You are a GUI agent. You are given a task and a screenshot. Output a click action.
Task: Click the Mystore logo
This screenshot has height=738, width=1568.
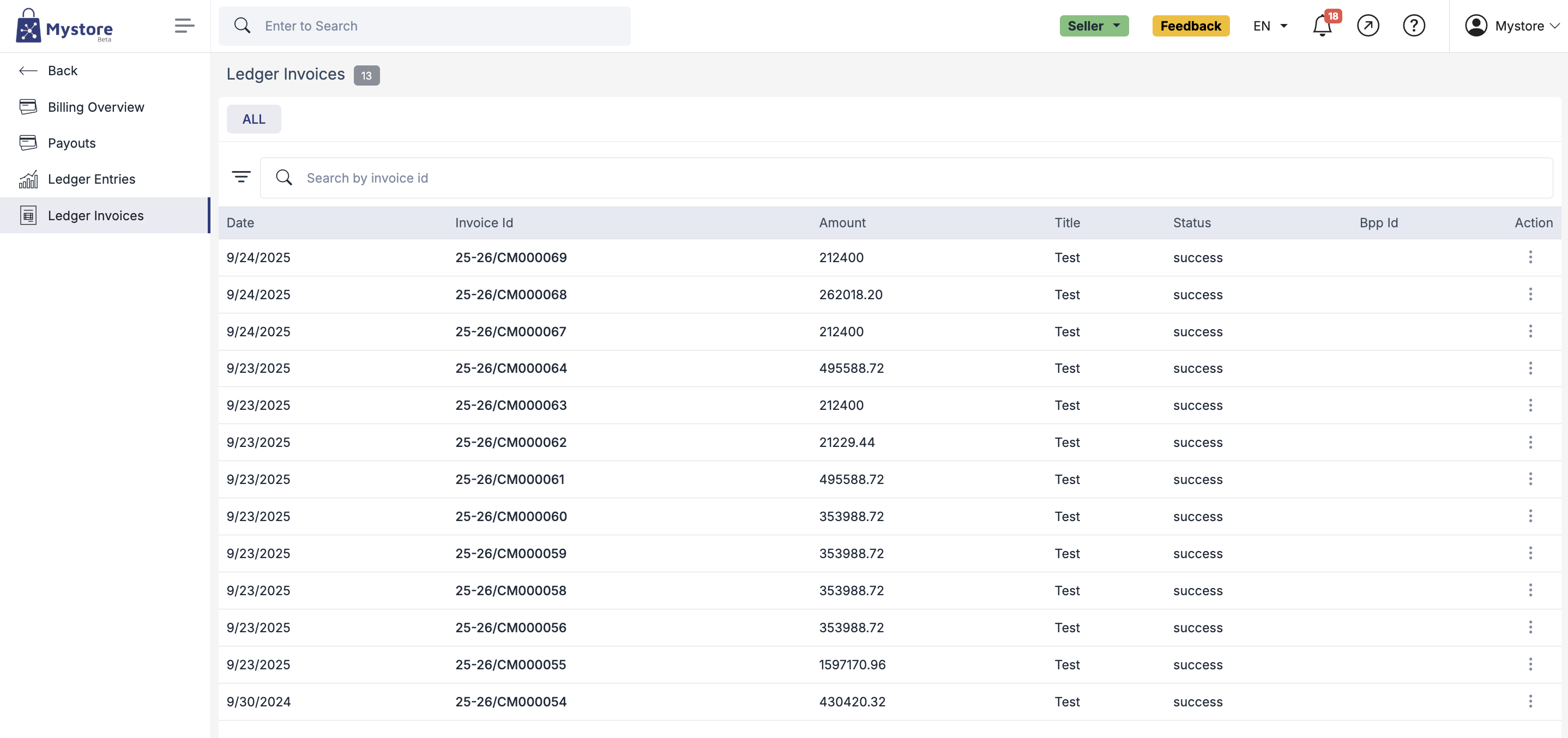(x=64, y=26)
